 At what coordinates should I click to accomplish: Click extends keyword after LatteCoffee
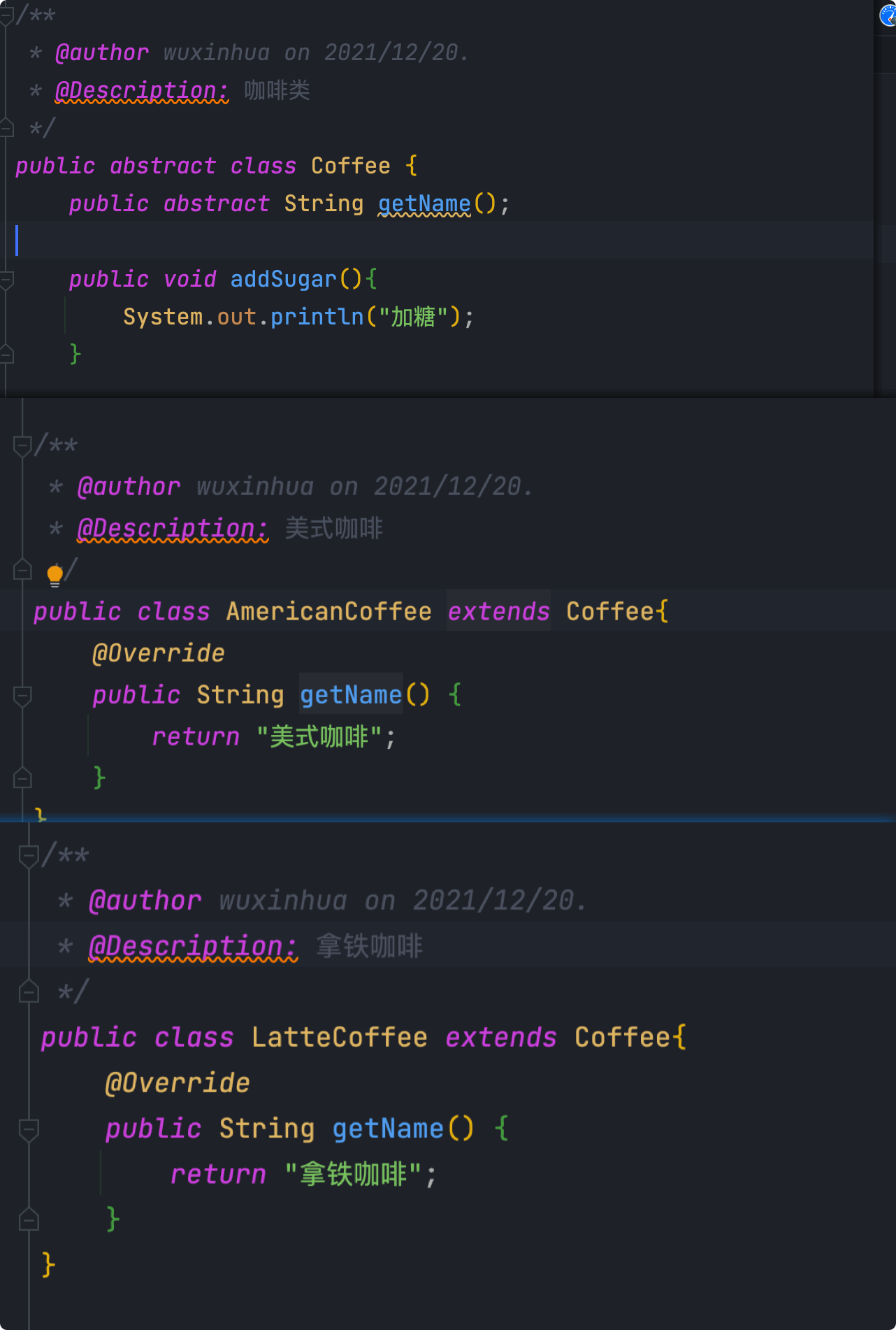(501, 1037)
